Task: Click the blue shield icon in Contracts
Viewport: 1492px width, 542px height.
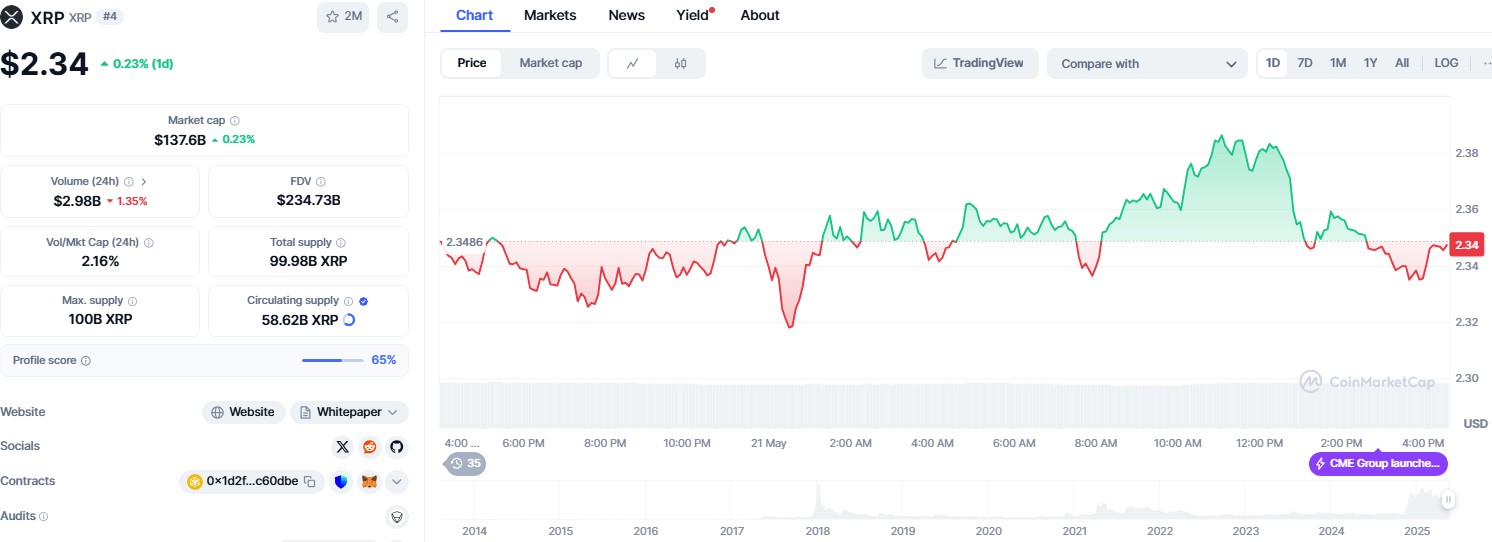Action: pos(342,482)
